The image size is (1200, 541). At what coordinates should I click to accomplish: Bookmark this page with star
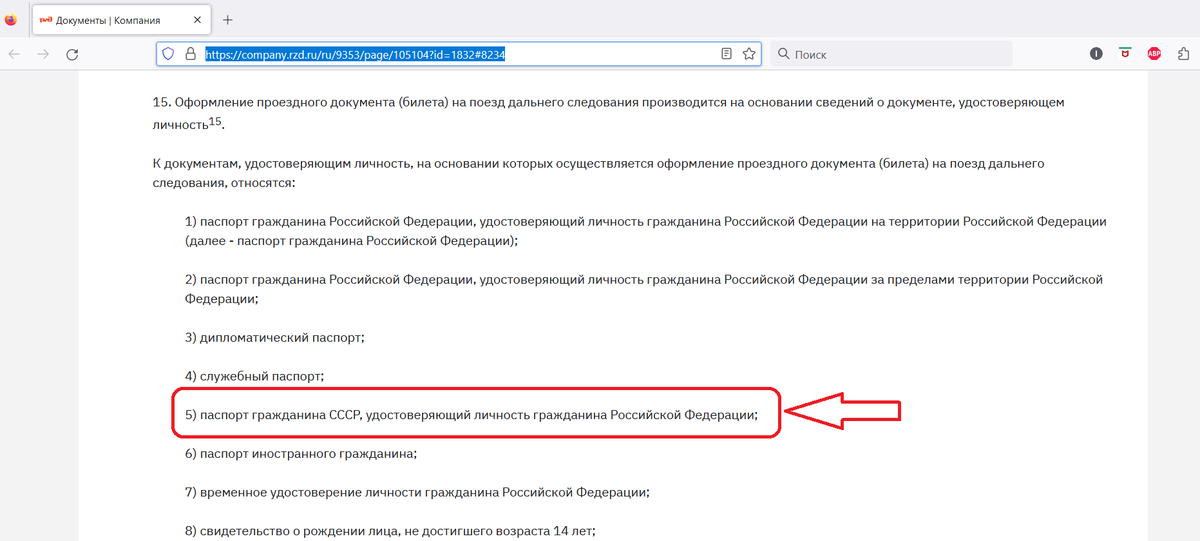(749, 54)
